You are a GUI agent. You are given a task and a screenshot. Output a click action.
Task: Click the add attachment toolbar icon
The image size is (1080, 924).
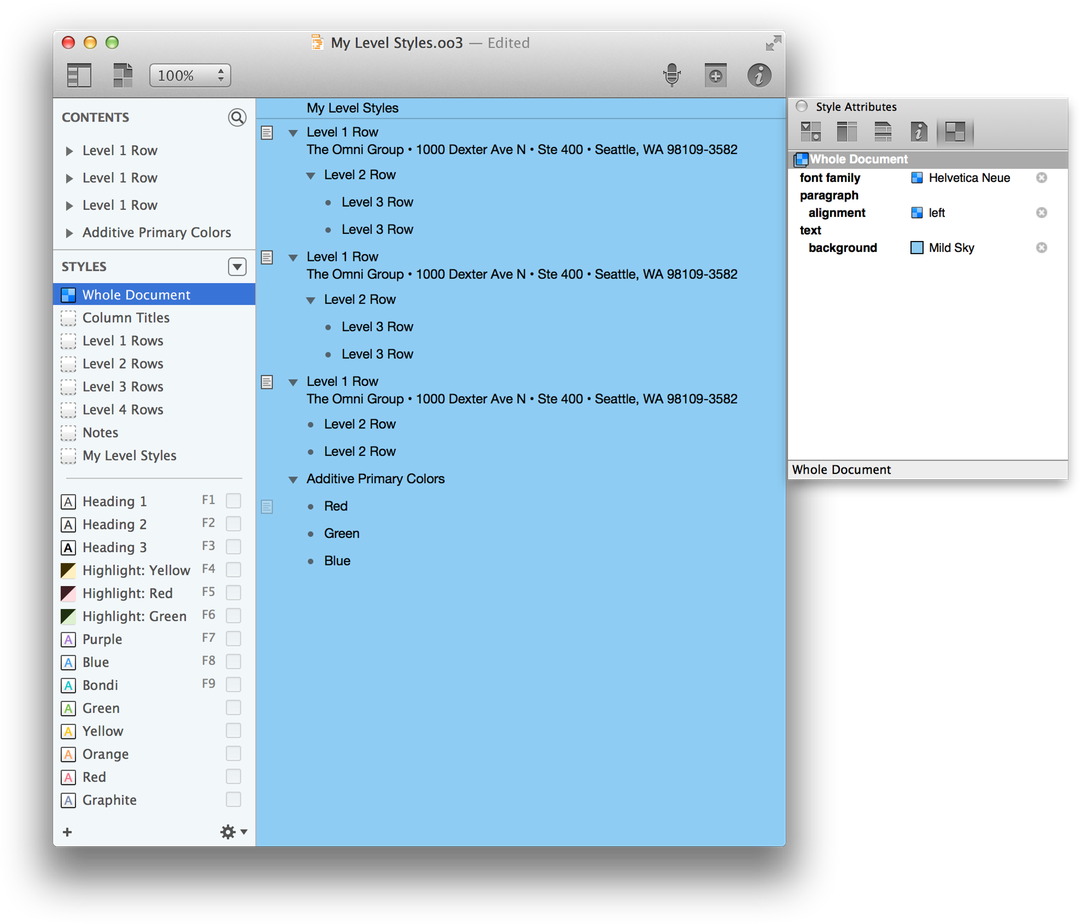click(716, 75)
